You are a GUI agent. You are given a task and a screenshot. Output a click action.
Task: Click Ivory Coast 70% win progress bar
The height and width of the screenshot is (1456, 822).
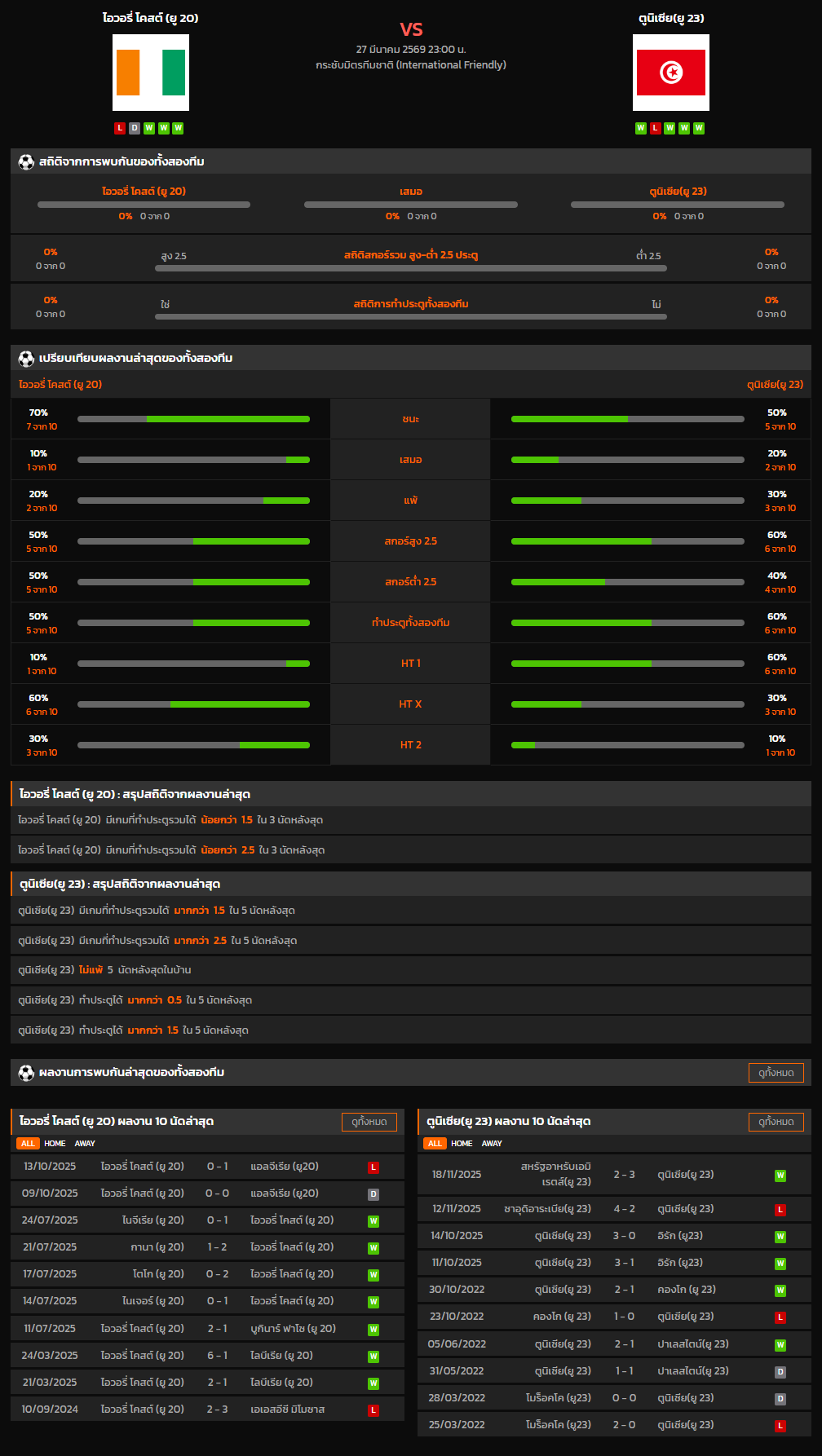tap(193, 419)
